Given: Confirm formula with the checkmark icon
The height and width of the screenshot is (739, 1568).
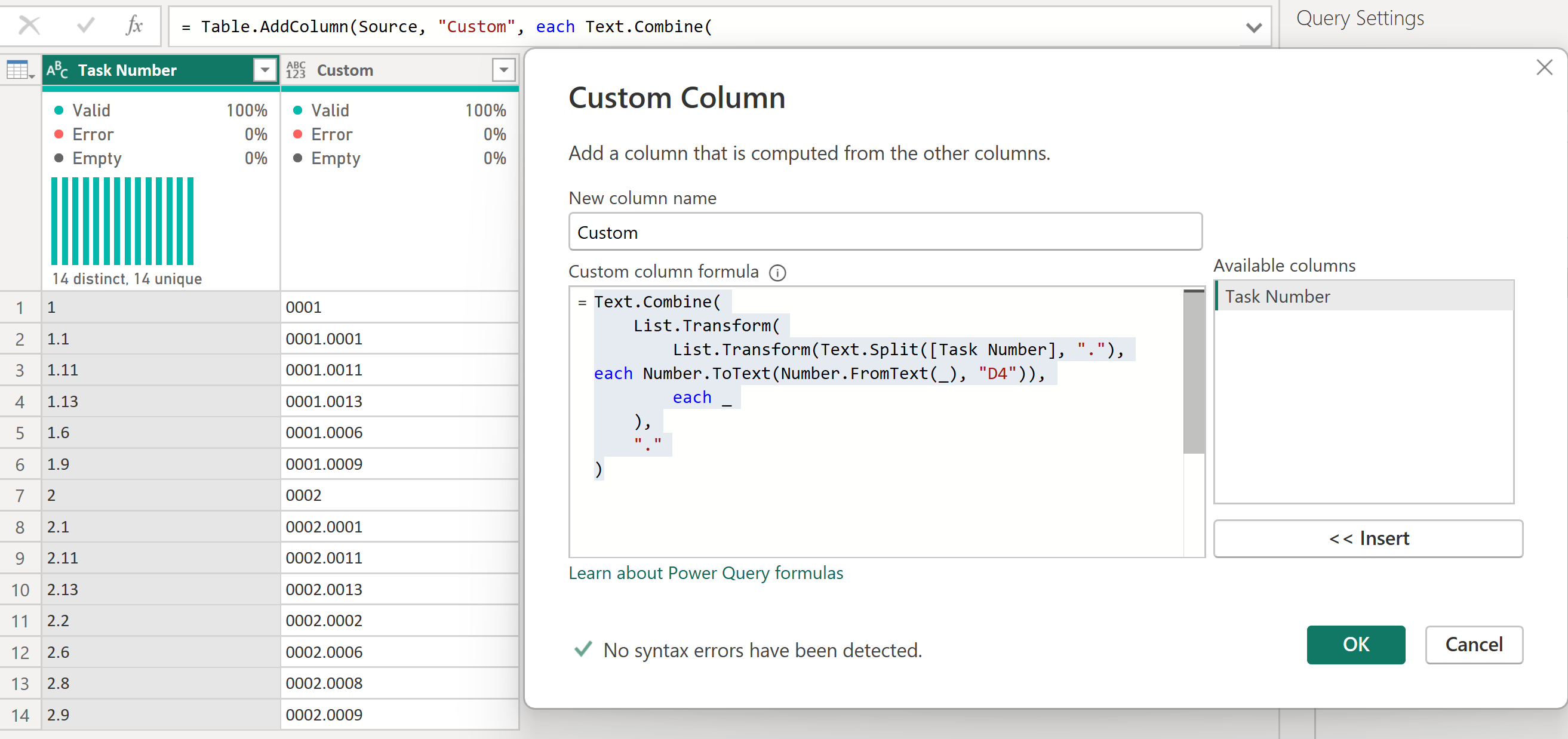Looking at the screenshot, I should [x=86, y=26].
